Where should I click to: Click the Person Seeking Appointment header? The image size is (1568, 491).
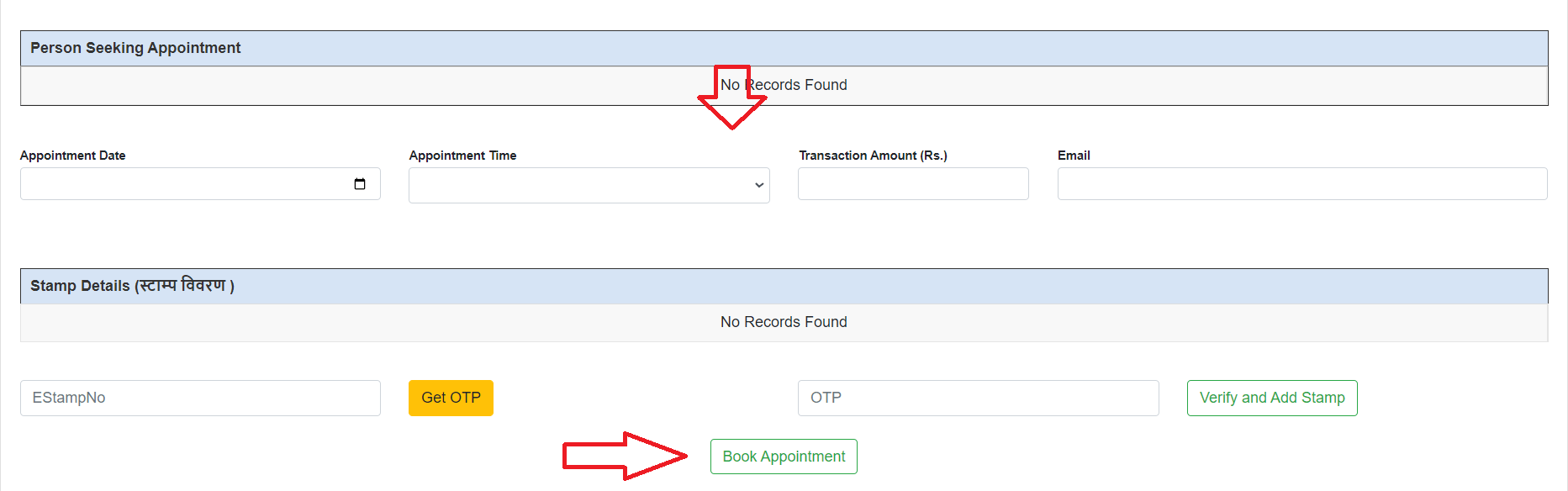pos(135,48)
